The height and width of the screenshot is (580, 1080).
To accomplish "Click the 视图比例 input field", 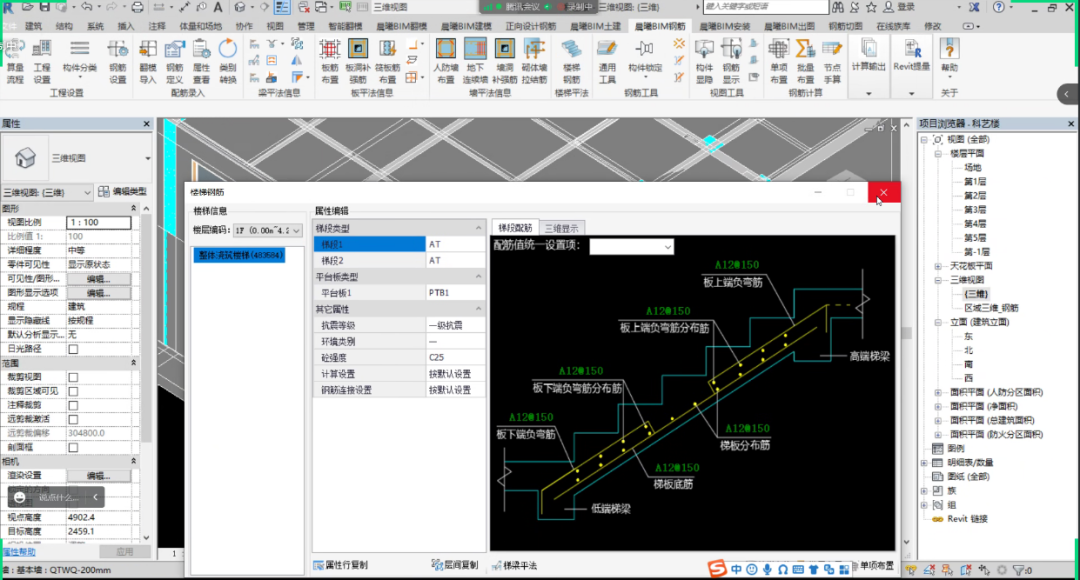I will 98,222.
